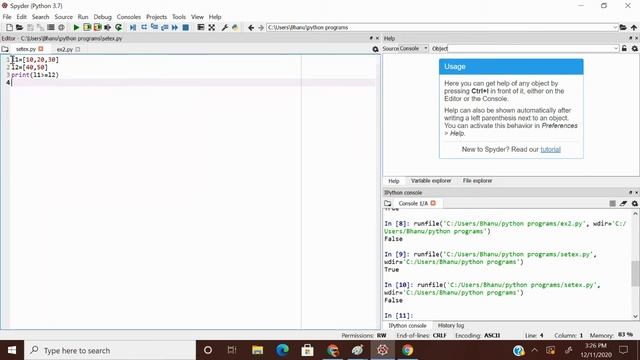Switch to the Variable explorer tab
640x360 pixels.
431,180
